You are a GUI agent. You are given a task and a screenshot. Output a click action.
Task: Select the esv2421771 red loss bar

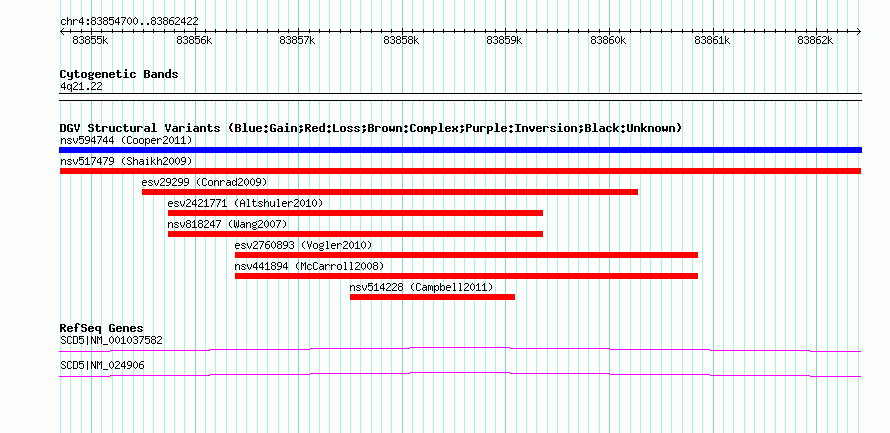pyautogui.click(x=355, y=213)
